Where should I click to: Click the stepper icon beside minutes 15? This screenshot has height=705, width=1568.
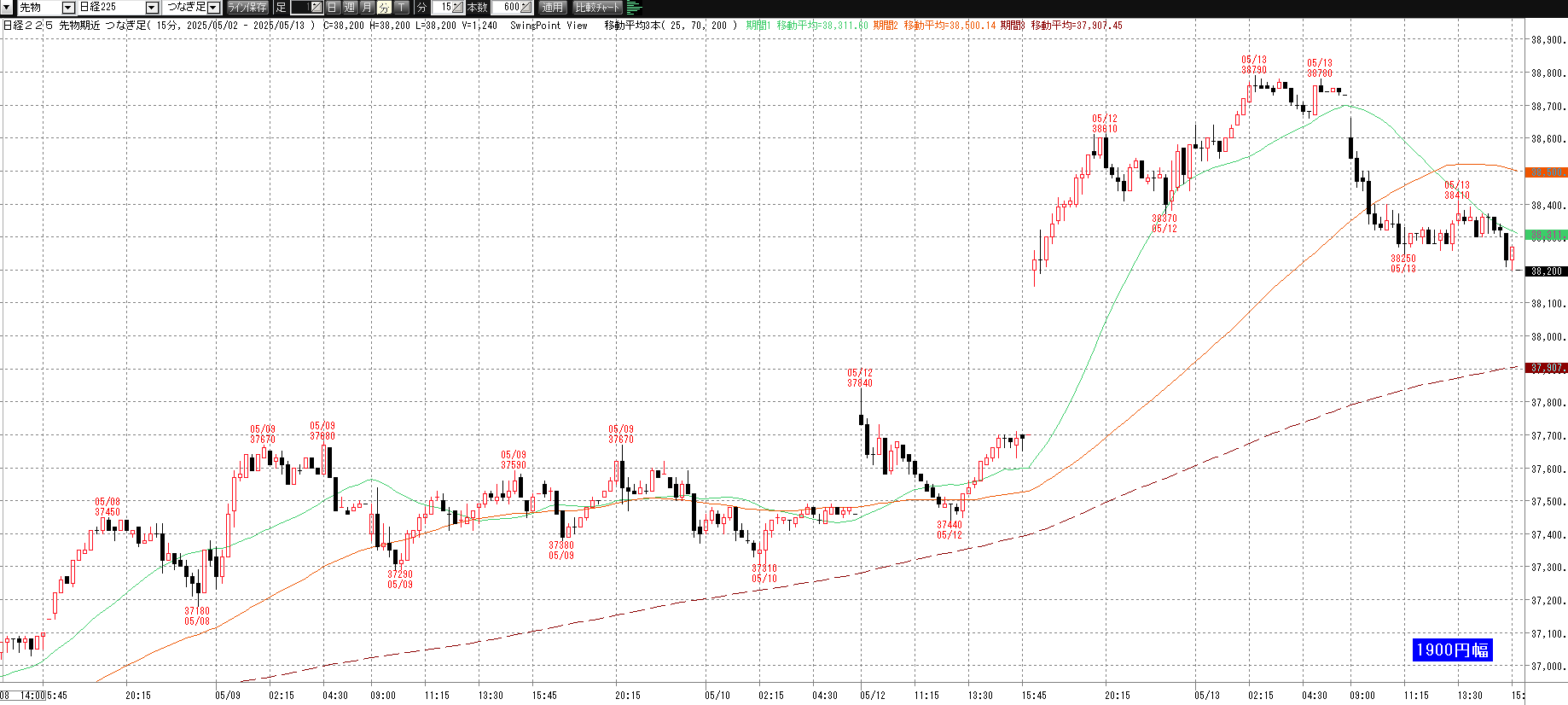point(458,7)
